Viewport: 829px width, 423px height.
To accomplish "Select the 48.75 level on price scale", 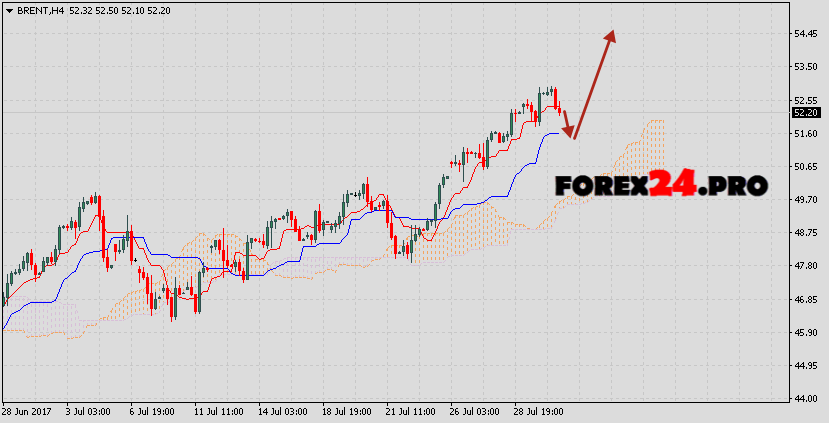I will (x=806, y=233).
